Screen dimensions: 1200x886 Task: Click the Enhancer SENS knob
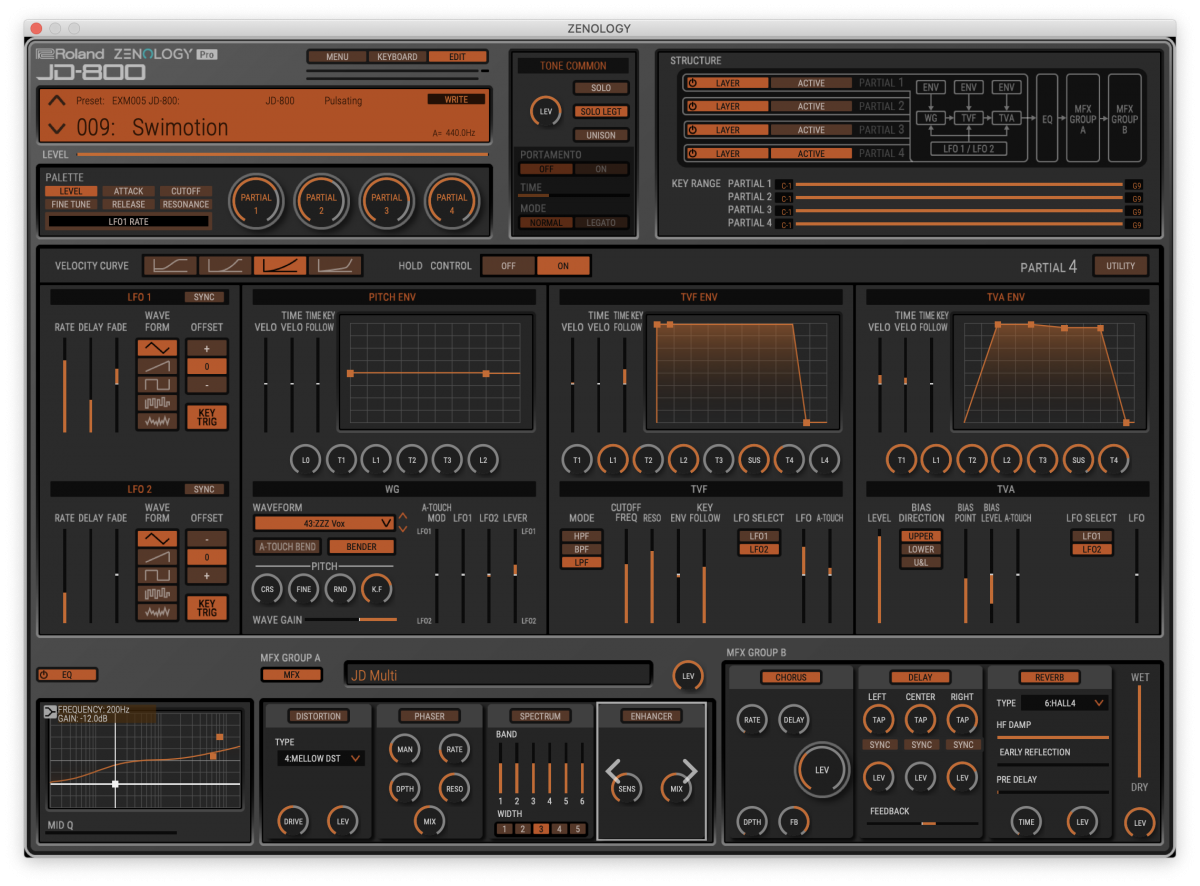coord(626,789)
